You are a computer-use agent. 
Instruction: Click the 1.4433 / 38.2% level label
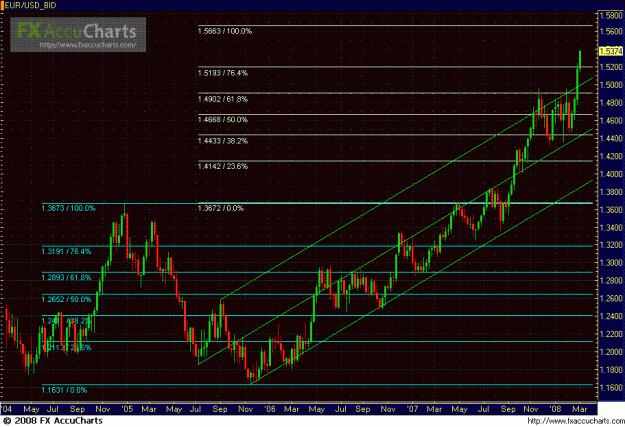pos(223,141)
